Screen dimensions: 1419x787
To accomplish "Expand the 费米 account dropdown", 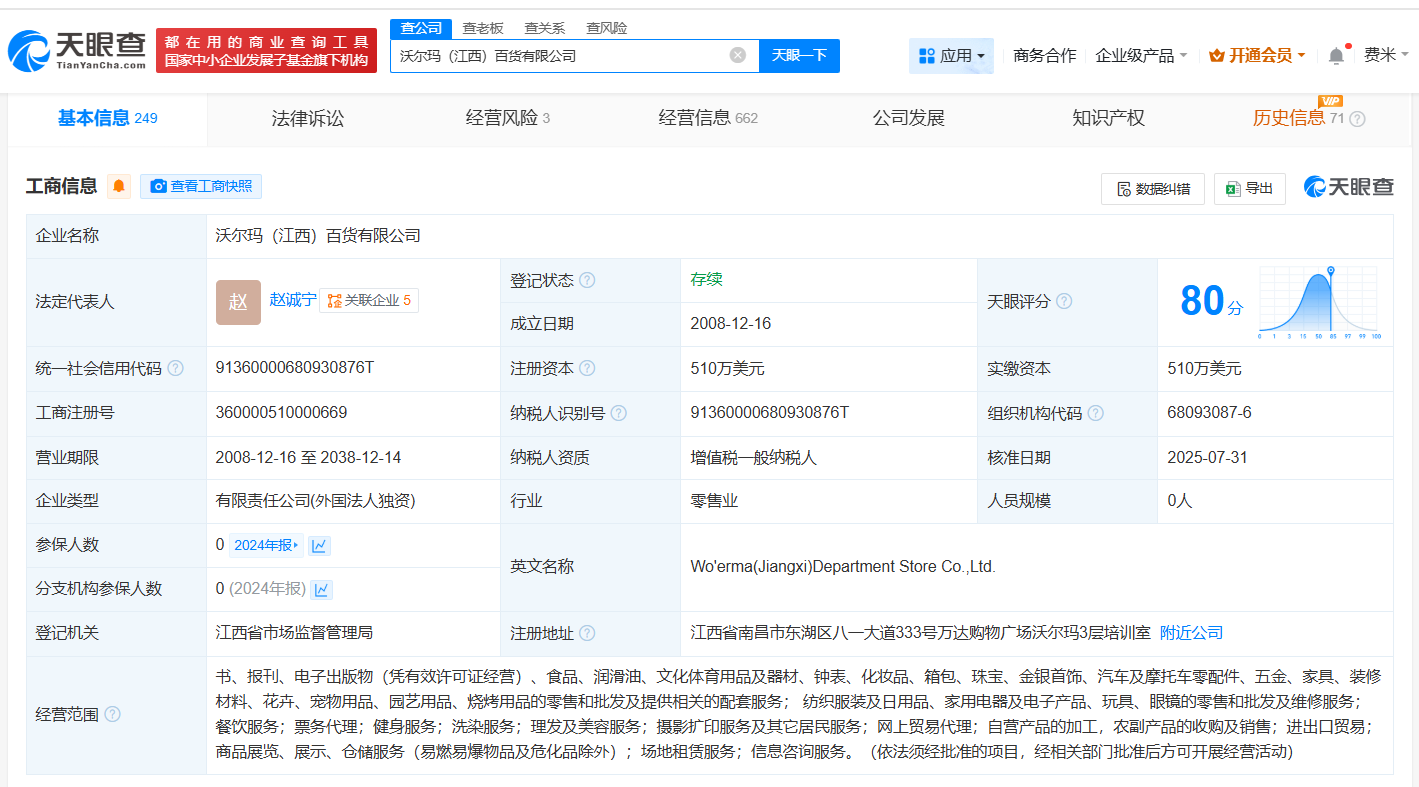I will [1381, 56].
